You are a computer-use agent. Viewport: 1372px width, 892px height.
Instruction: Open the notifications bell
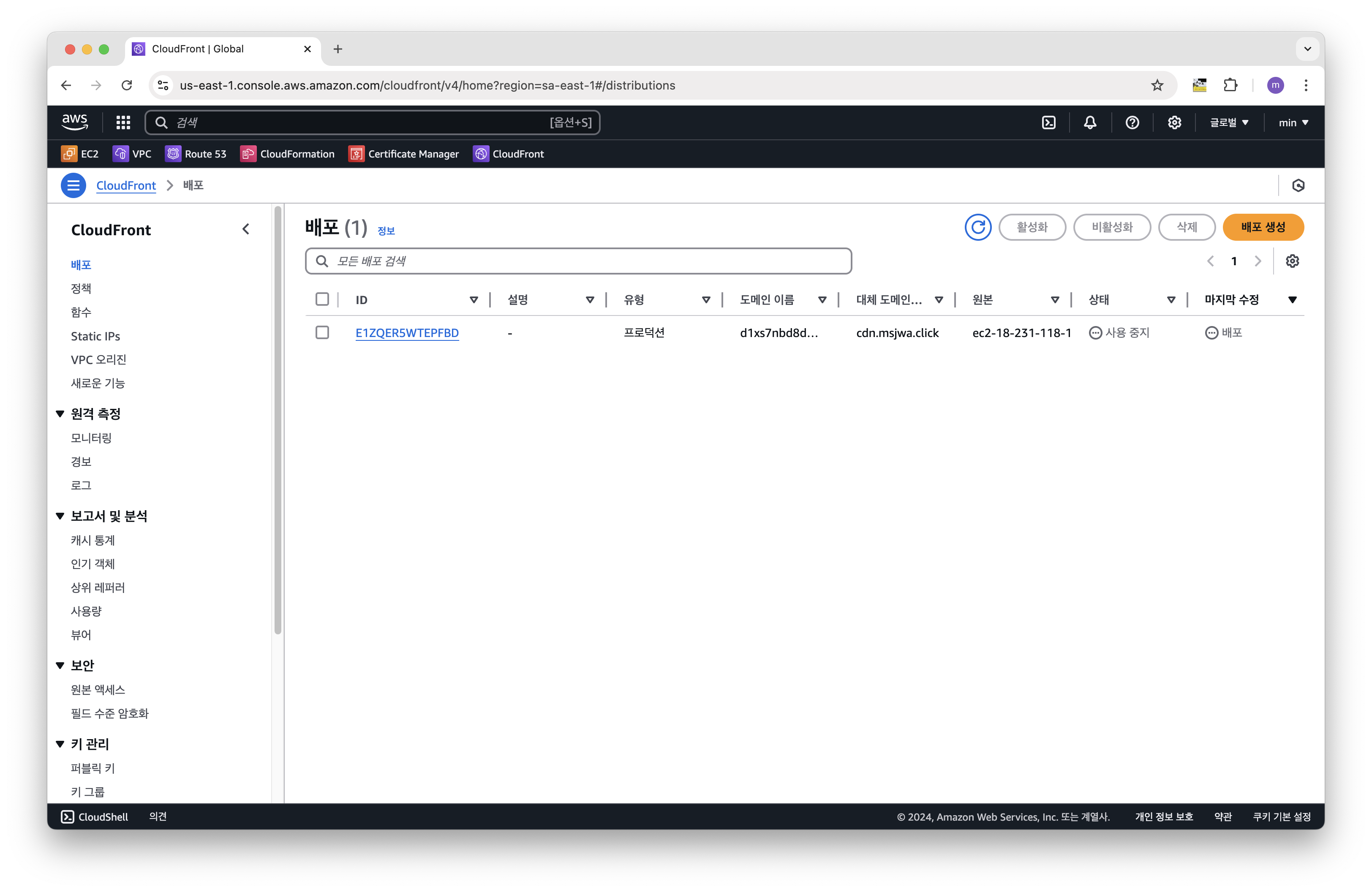tap(1089, 123)
